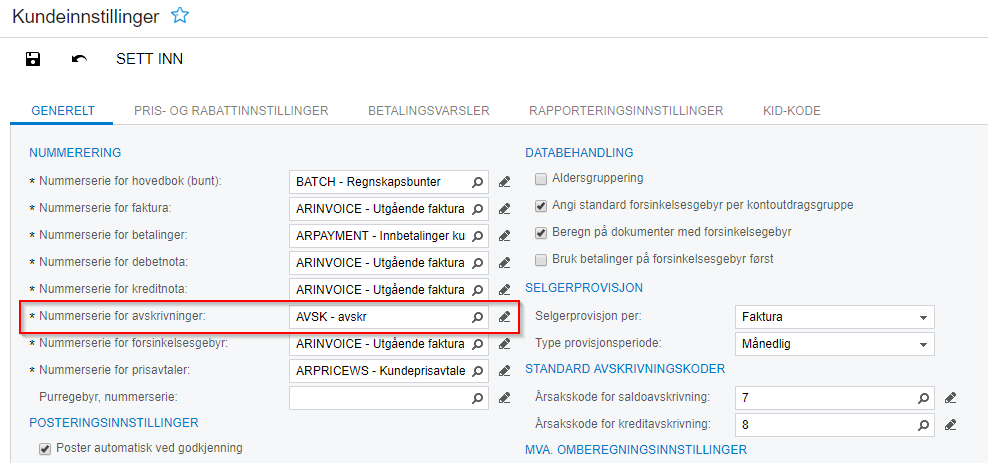This screenshot has height=463, width=988.
Task: Search lookup for avskrivninger nummerserie
Action: pyautogui.click(x=478, y=317)
